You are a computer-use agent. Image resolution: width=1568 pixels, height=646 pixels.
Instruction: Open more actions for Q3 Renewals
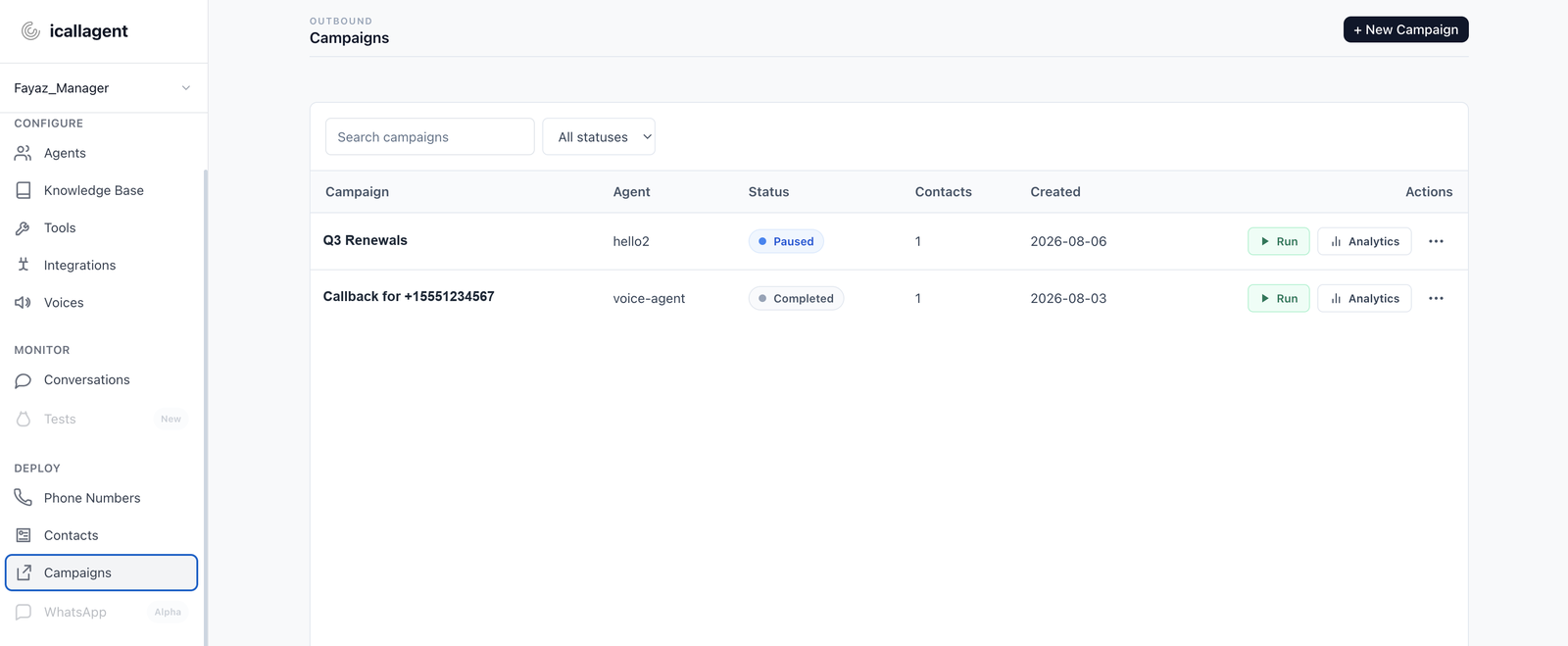[1436, 241]
